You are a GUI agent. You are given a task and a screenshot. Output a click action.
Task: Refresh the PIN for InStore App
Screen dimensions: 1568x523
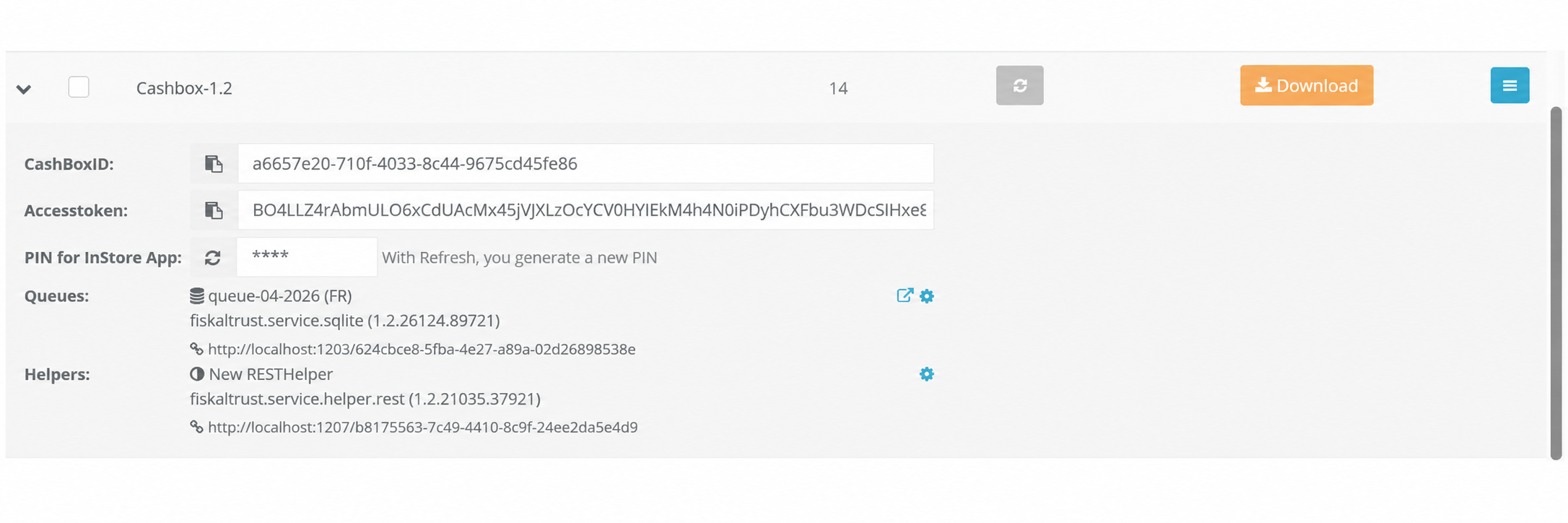pyautogui.click(x=213, y=258)
